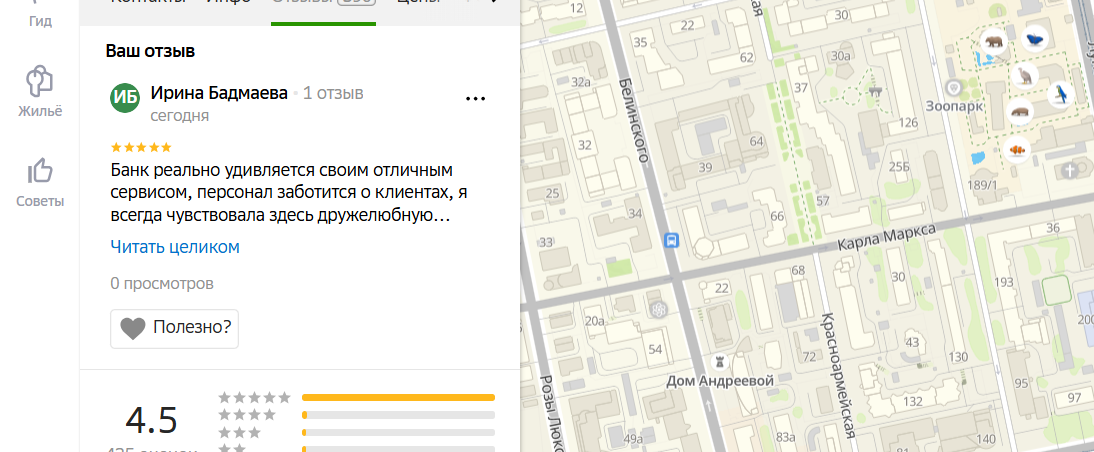Viewport: 1094px width, 452px height.
Task: Filter reviews by four-star rating bar
Action: point(398,415)
